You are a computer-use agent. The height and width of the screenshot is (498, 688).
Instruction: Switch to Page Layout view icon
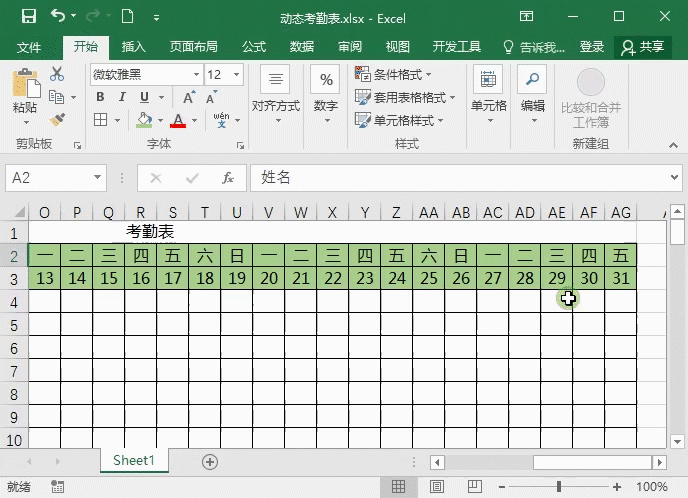point(437,487)
